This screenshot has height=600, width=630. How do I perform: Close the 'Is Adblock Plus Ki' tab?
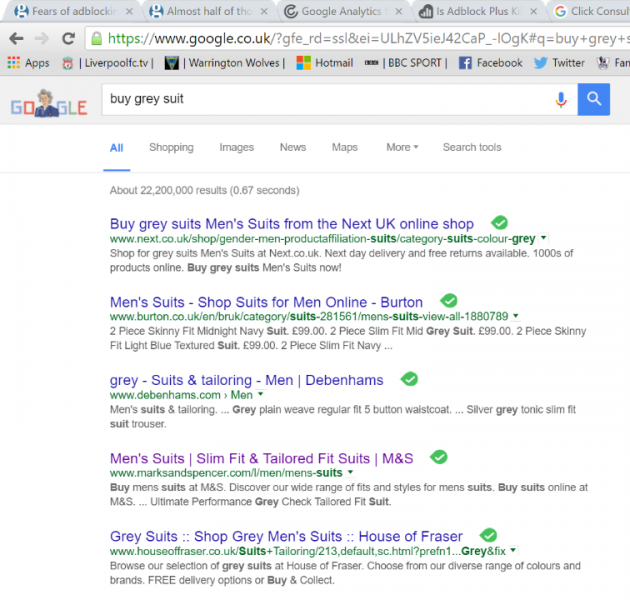pyautogui.click(x=534, y=11)
